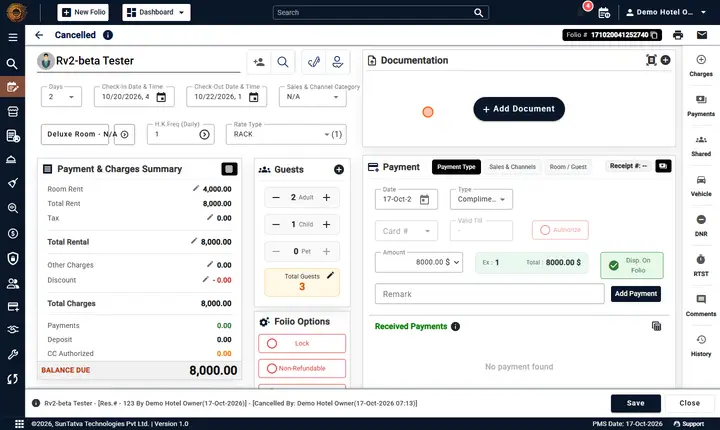720x430 pixels.
Task: Open the Demo Hotel user menu
Action: [666, 12]
